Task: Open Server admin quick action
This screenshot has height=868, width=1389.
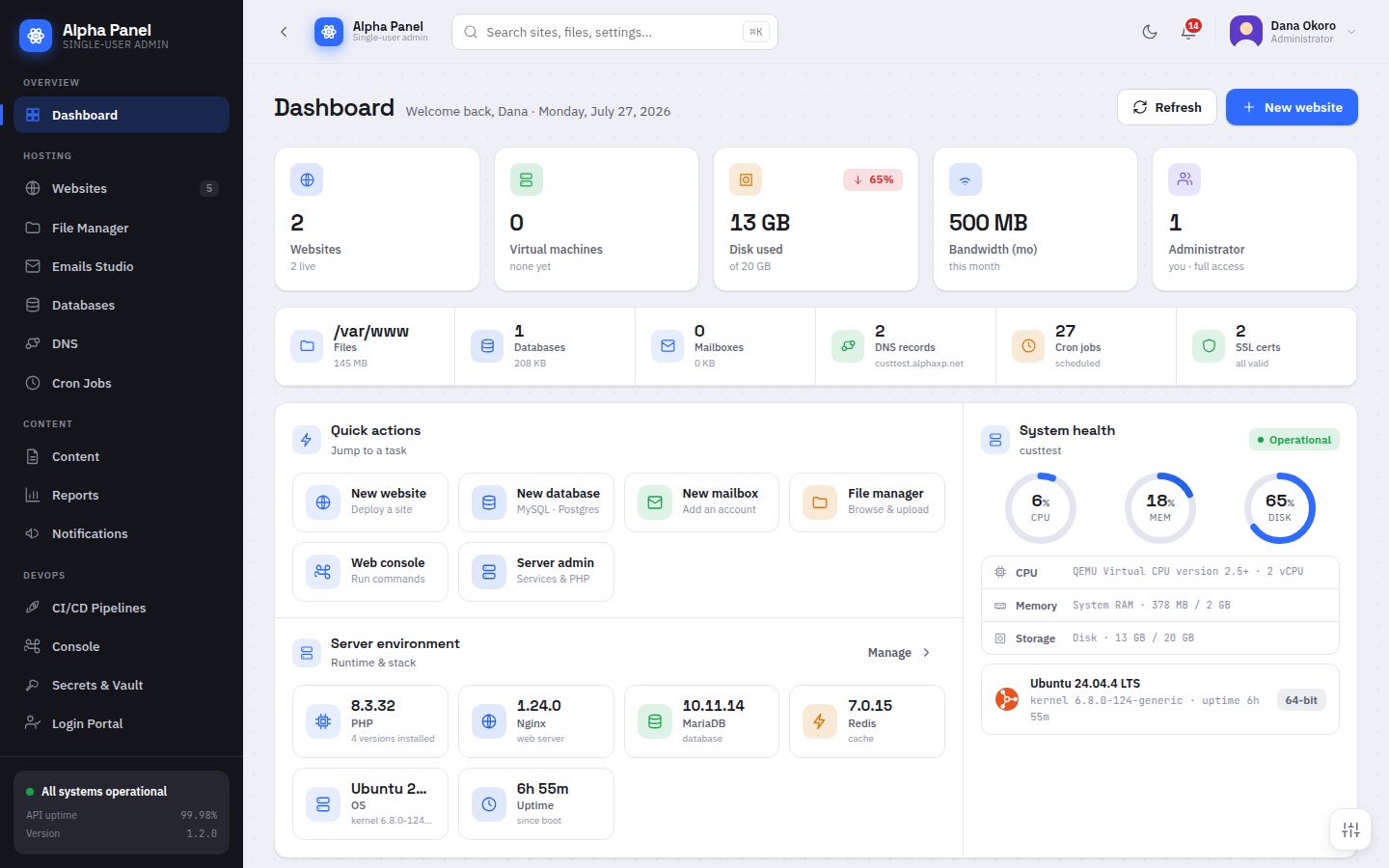Action: [536, 572]
